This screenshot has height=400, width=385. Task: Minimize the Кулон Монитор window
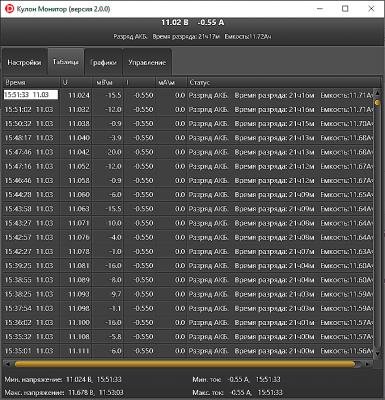(320, 9)
